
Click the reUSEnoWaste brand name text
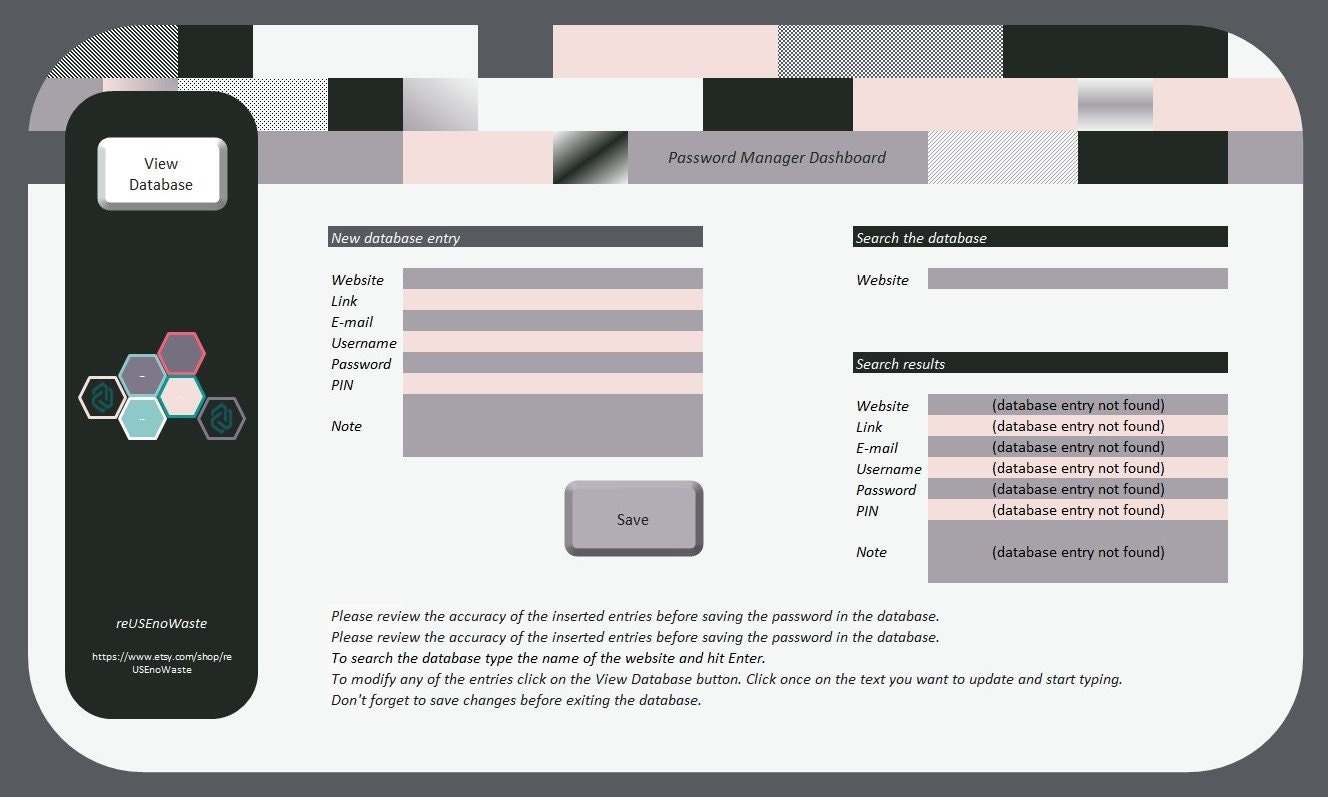160,623
